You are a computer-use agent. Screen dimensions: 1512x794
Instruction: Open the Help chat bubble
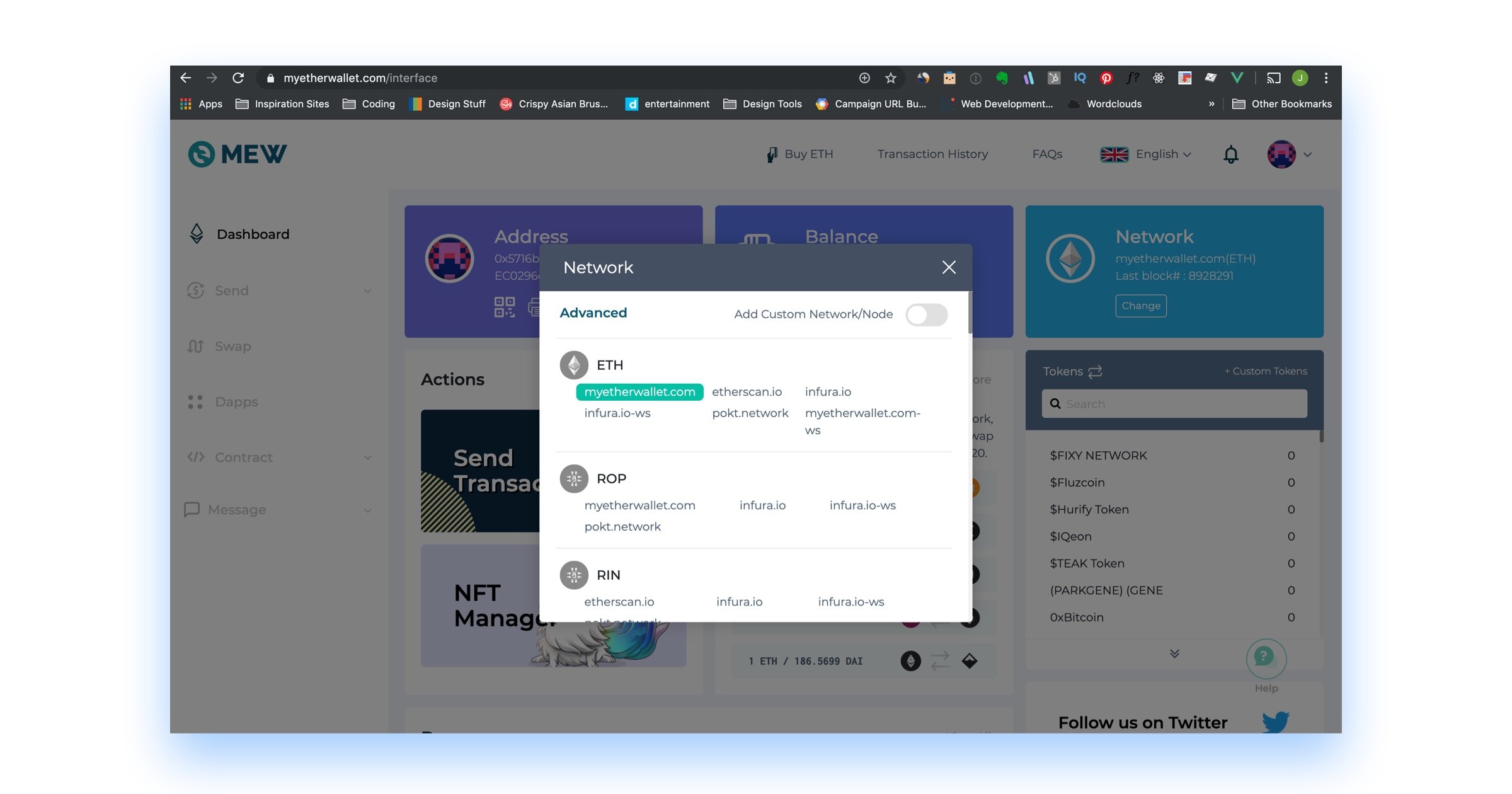pos(1266,659)
